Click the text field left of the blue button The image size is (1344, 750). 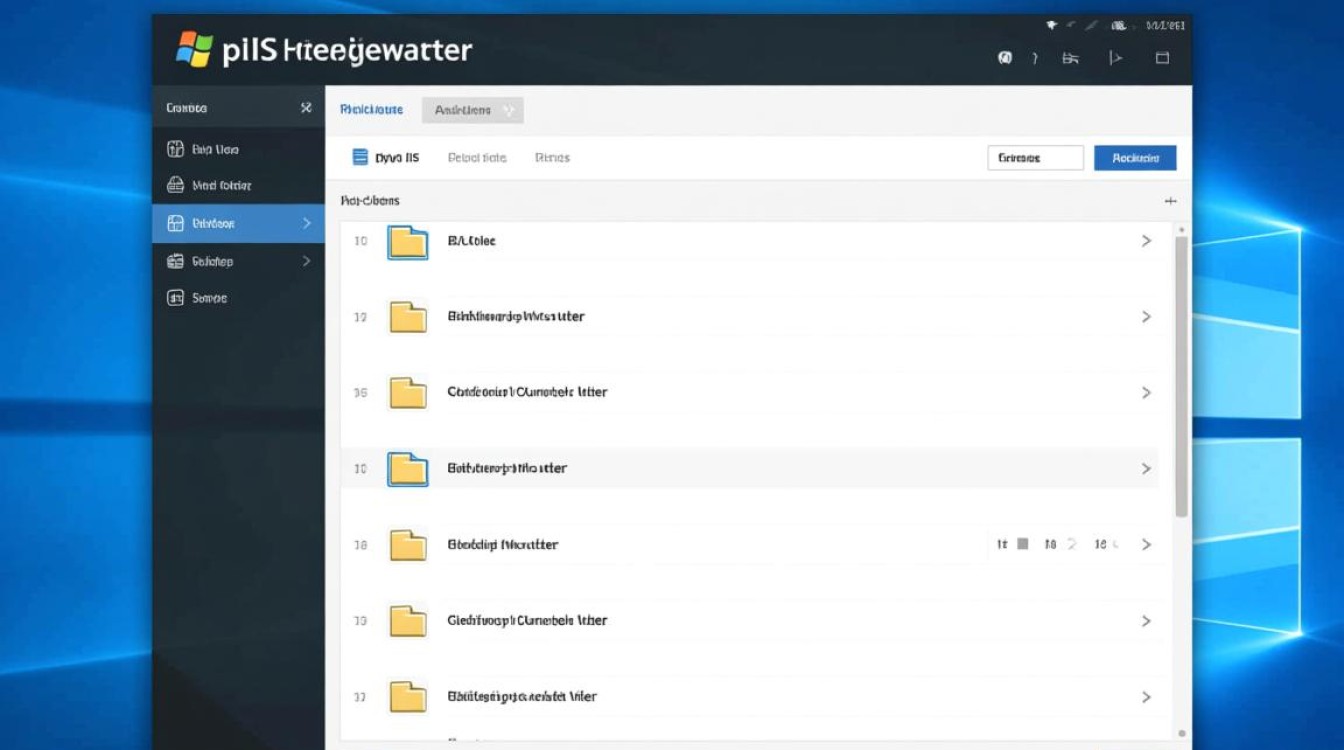pyautogui.click(x=1034, y=158)
